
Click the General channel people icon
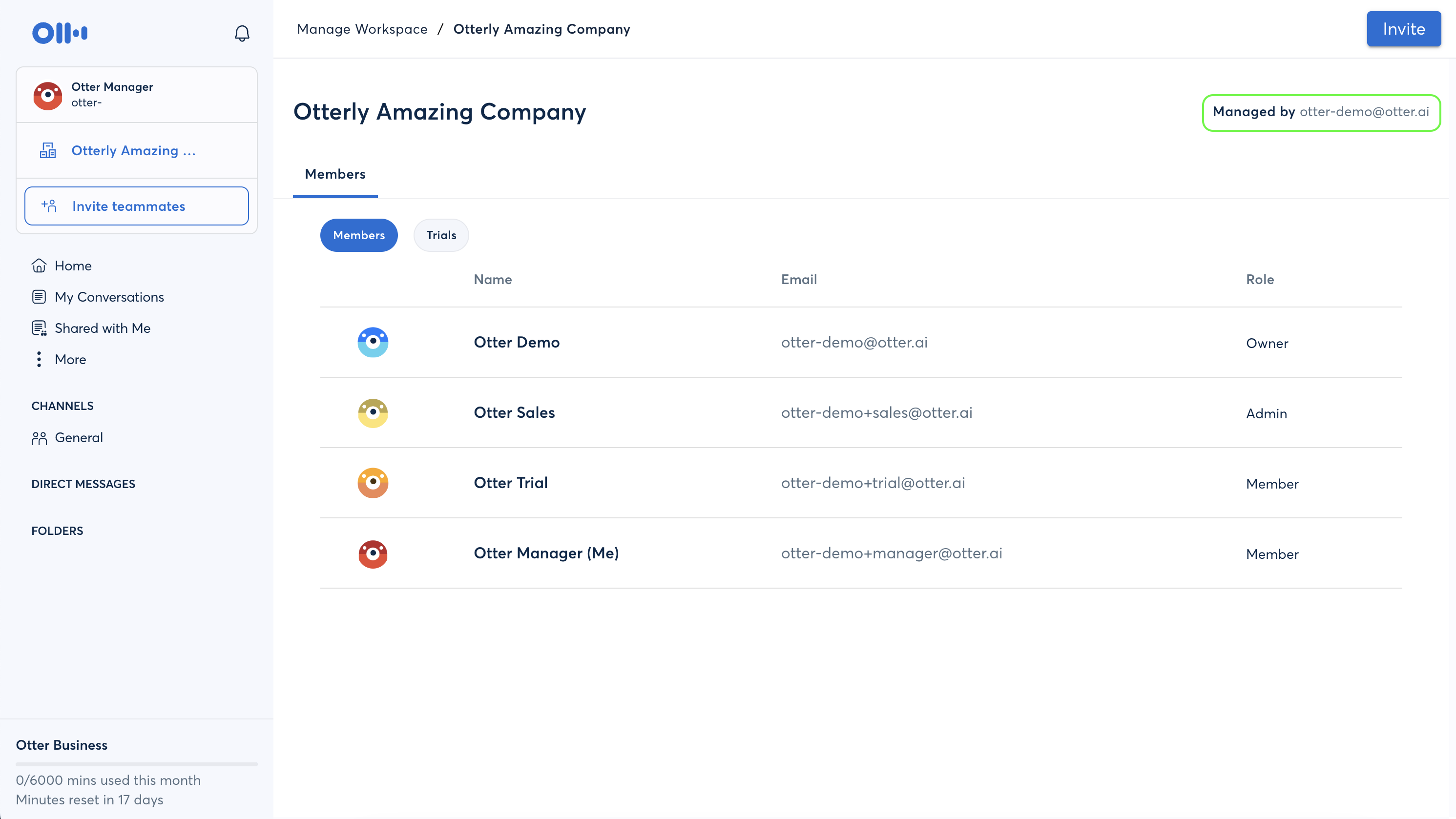(x=39, y=438)
